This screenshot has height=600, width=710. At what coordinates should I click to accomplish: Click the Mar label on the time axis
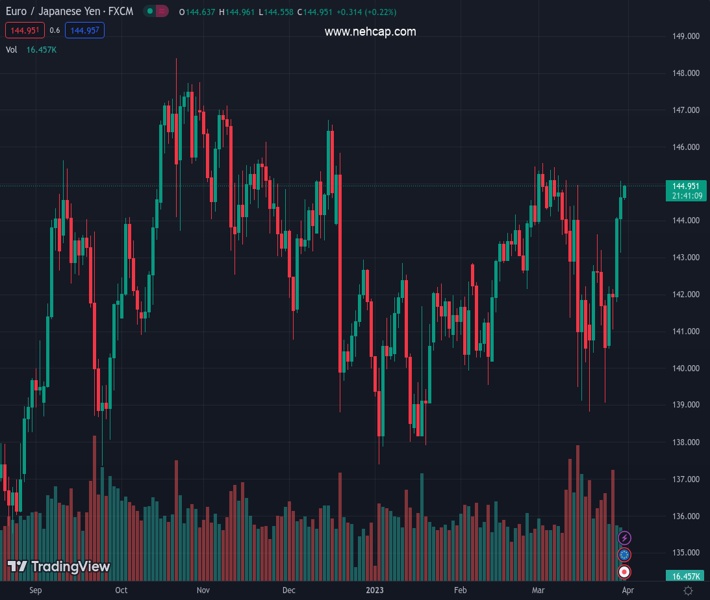[539, 591]
